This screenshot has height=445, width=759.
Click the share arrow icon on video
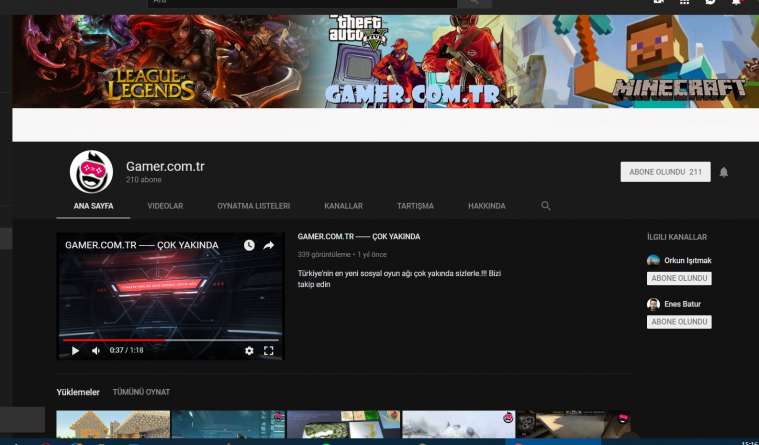click(x=269, y=246)
